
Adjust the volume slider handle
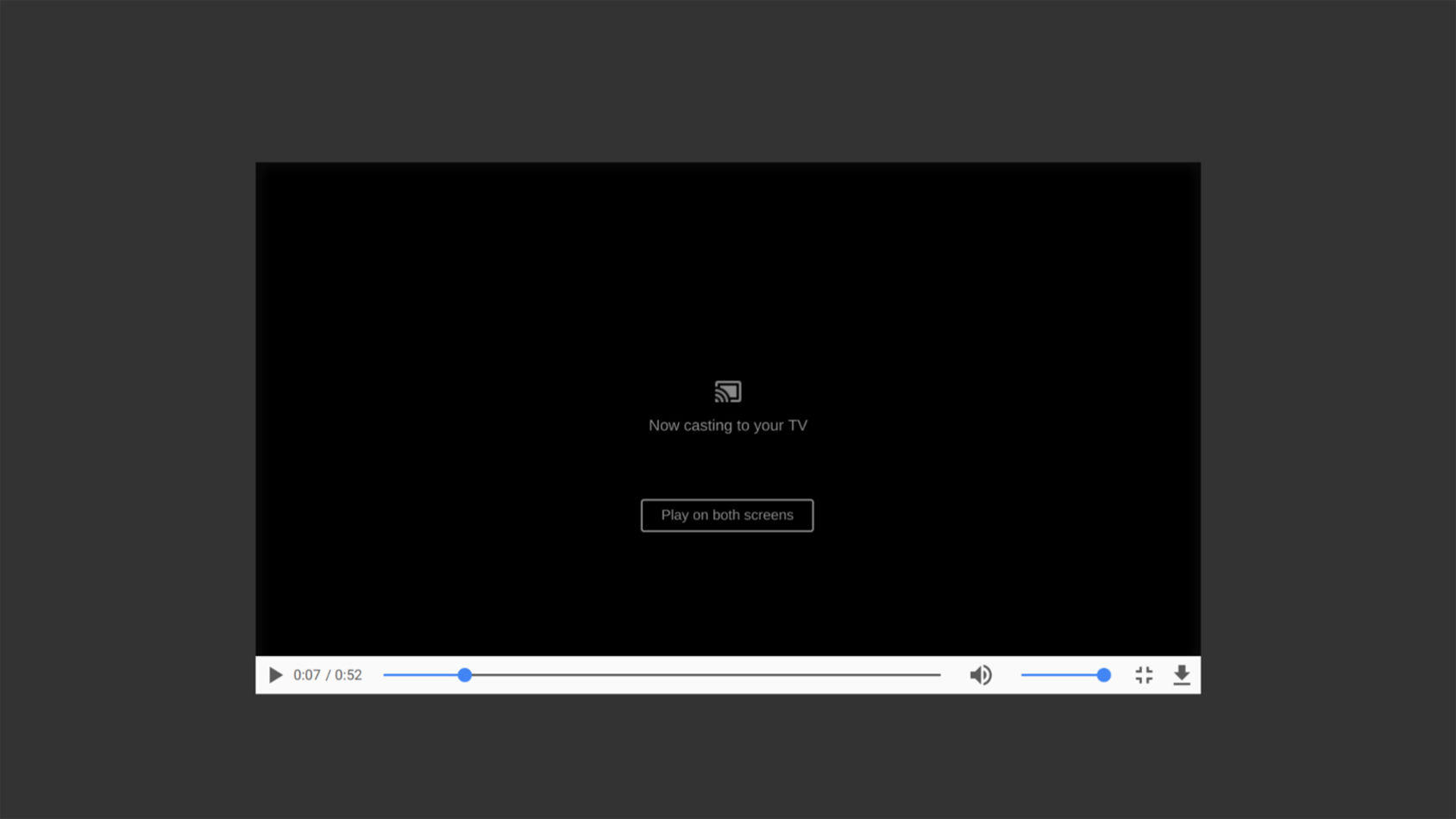pos(1103,675)
